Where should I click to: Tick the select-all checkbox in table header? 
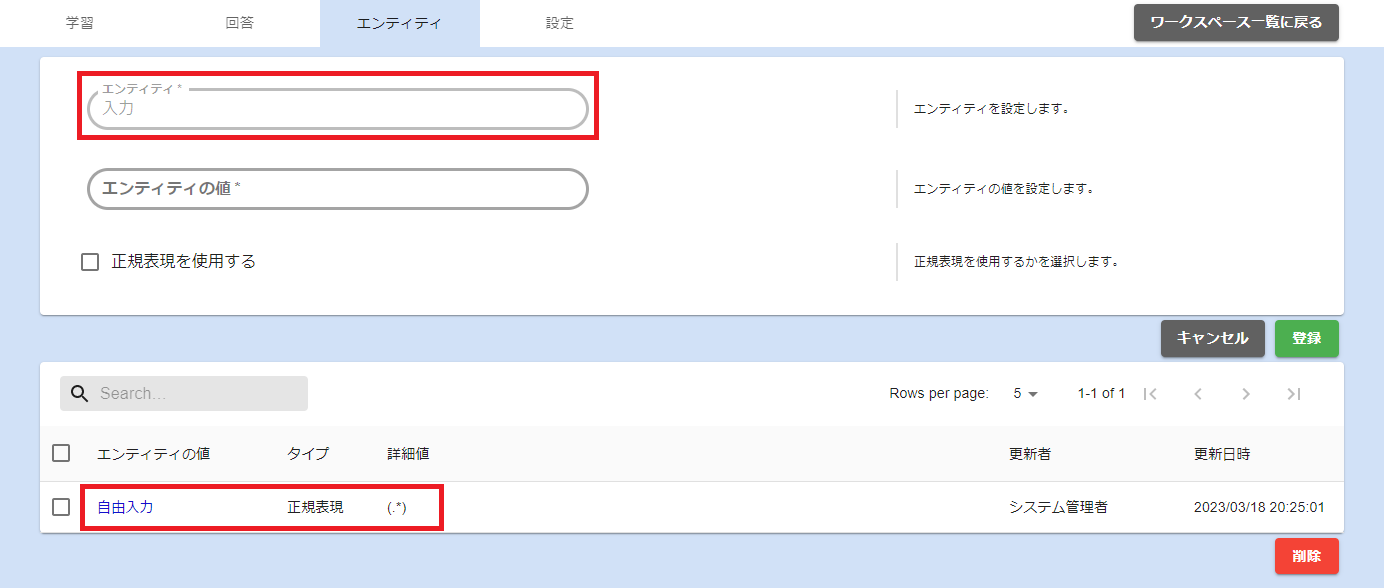[x=61, y=453]
